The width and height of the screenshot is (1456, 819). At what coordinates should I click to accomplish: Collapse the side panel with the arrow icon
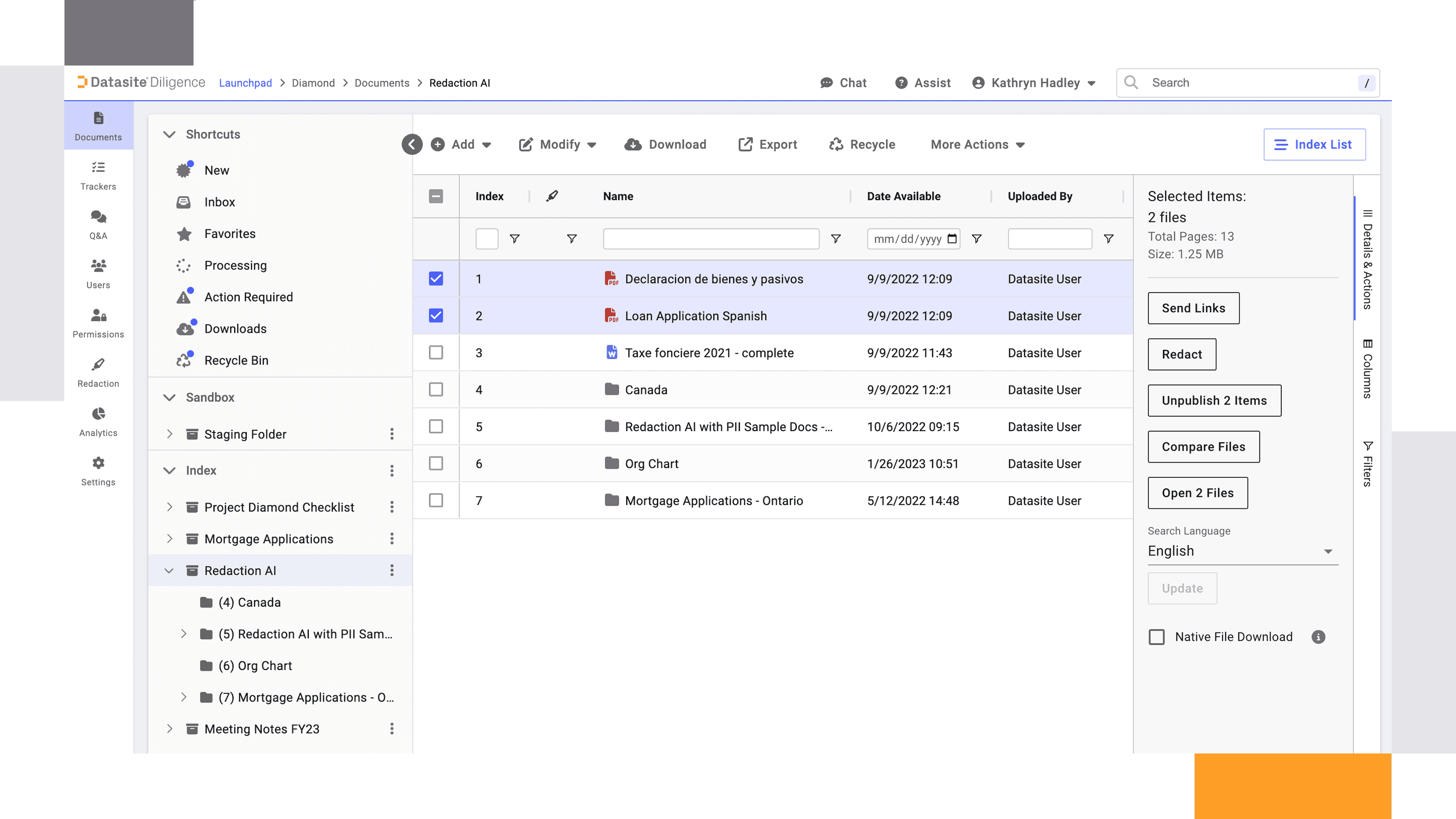[x=412, y=145]
